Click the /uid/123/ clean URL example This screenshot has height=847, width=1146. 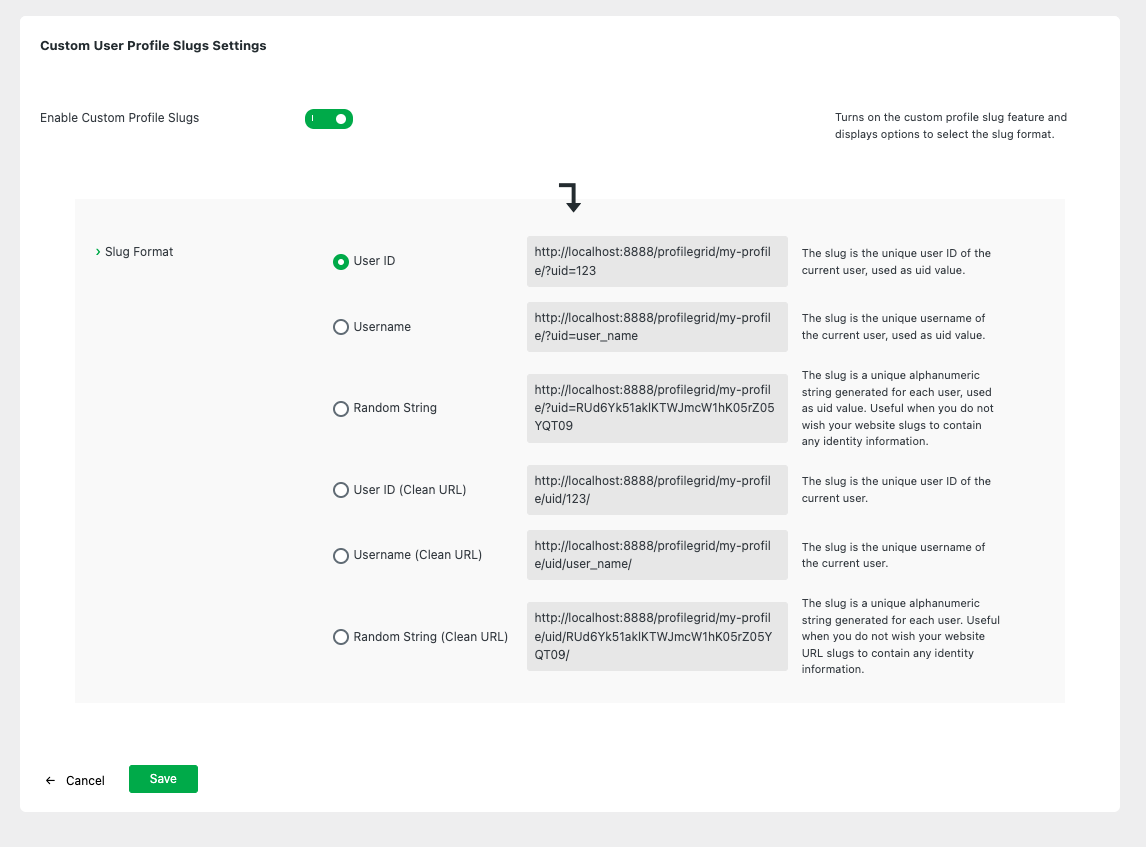(657, 490)
